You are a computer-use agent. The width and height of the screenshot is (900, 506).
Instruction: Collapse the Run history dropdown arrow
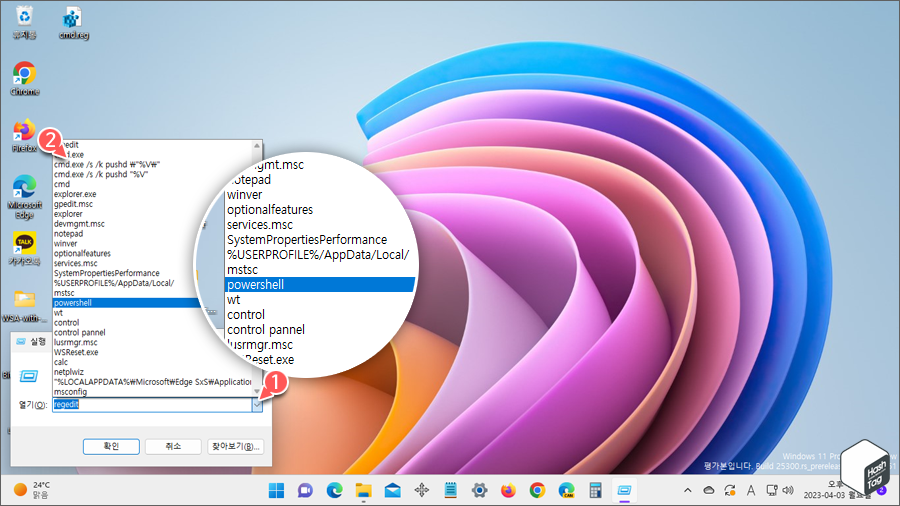257,405
